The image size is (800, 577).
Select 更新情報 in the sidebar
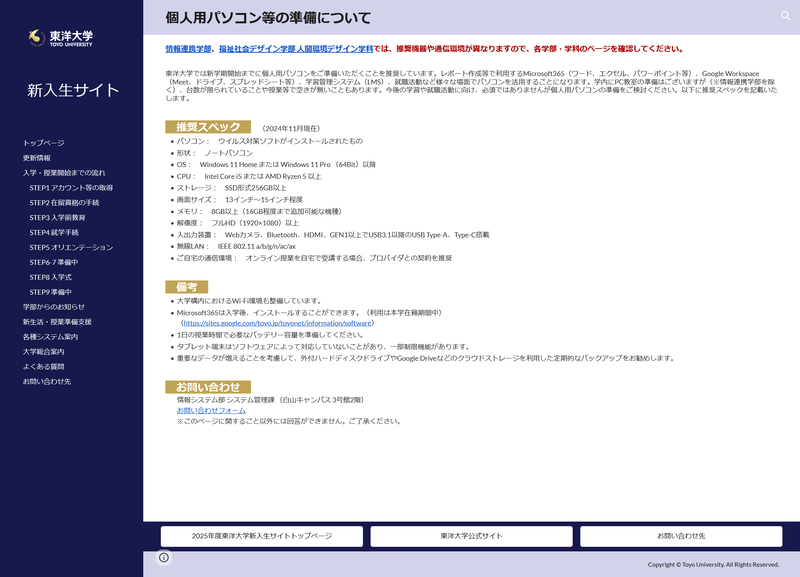[36, 155]
